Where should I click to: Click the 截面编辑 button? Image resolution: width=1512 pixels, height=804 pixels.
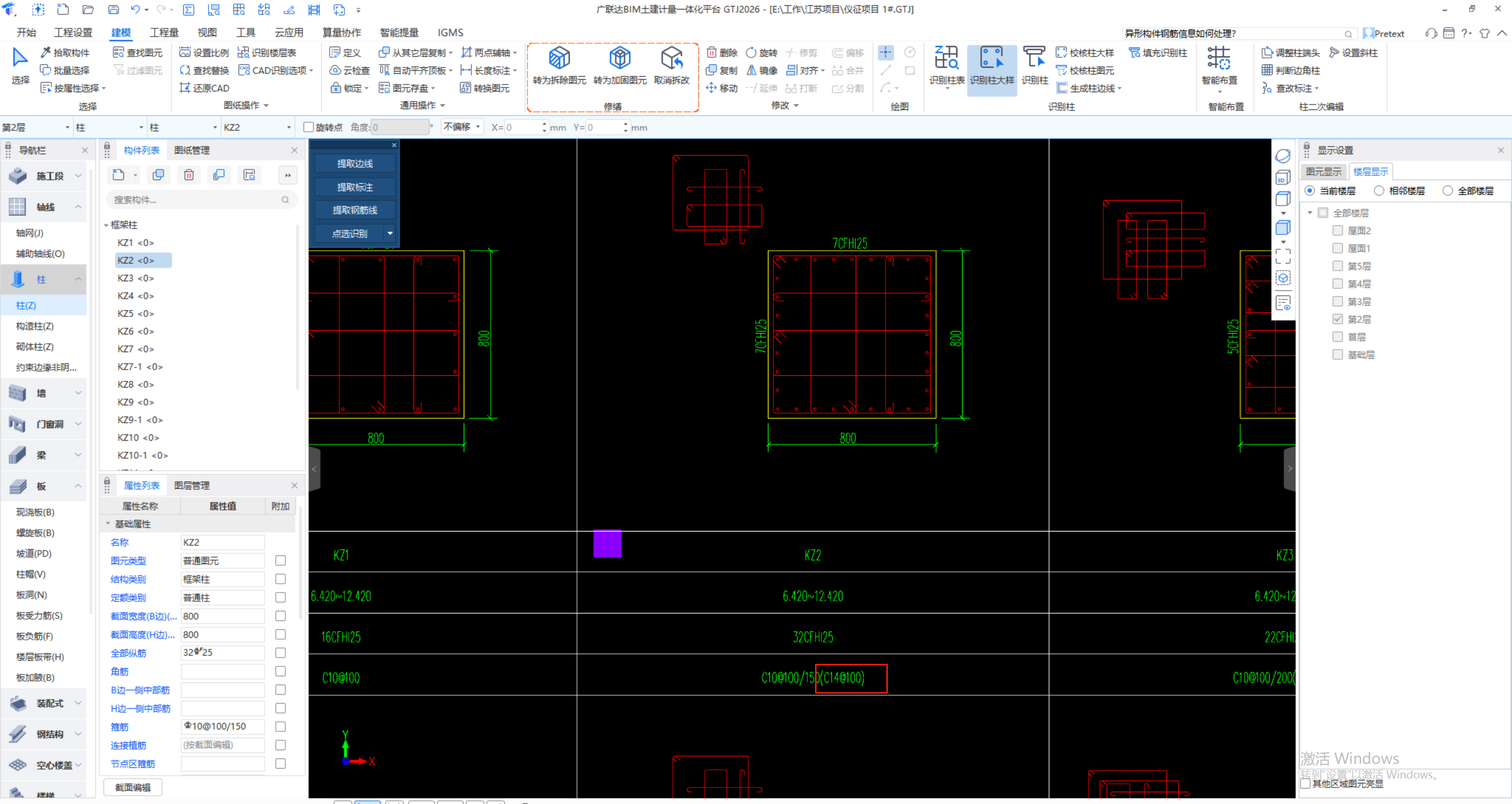tap(132, 787)
